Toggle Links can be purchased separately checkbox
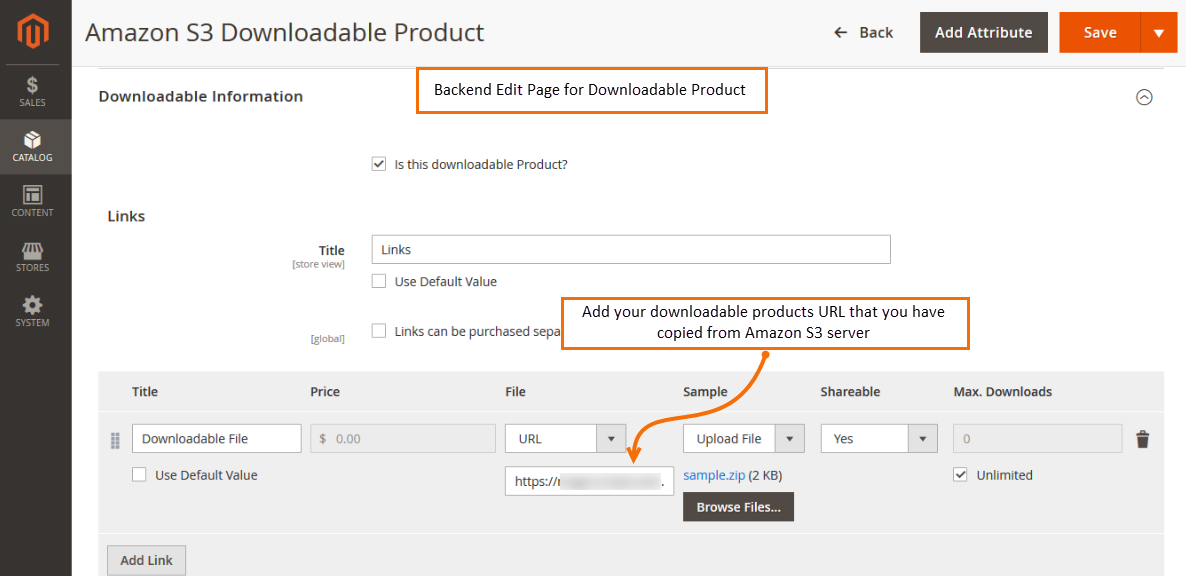 379,331
